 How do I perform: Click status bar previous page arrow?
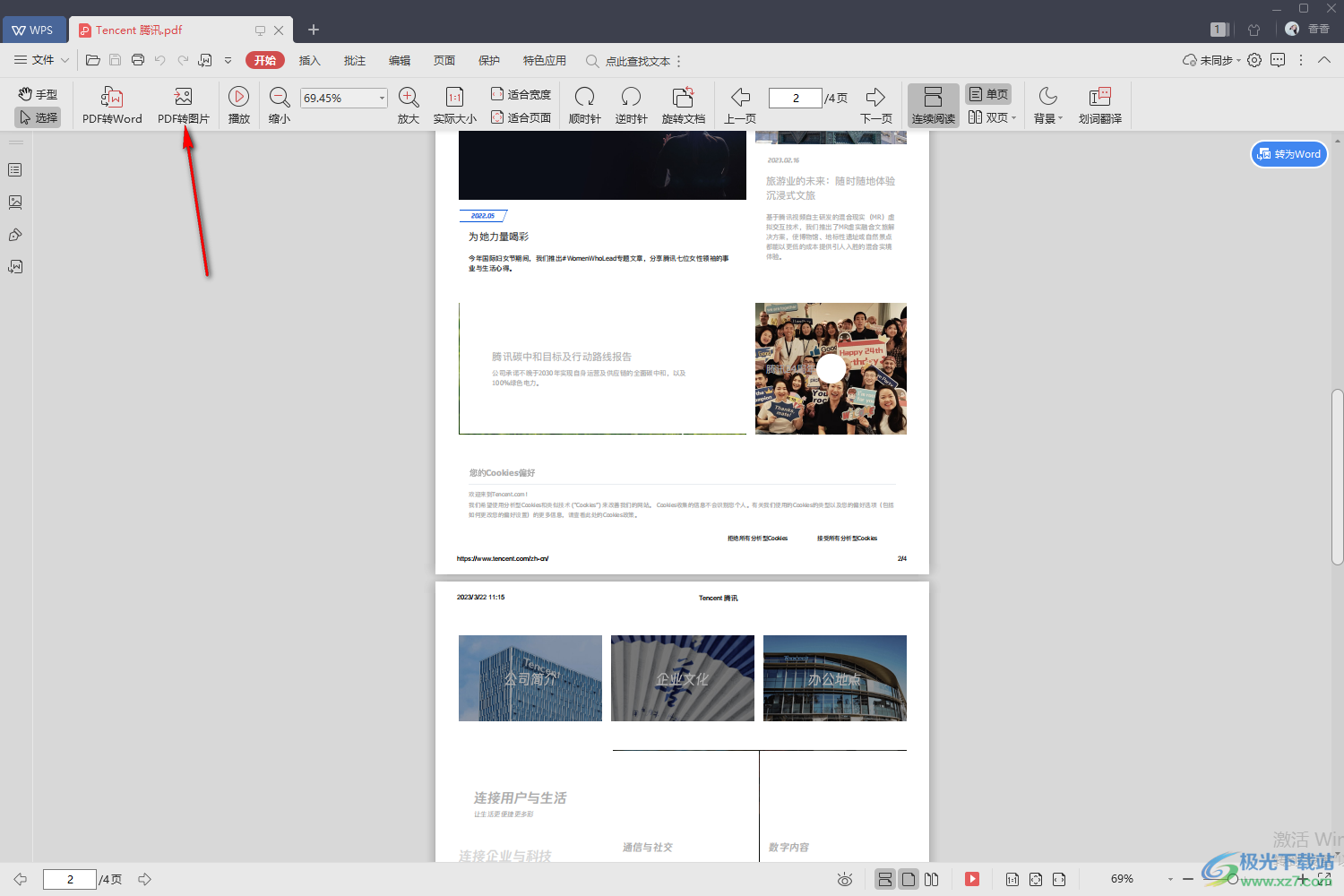(21, 879)
